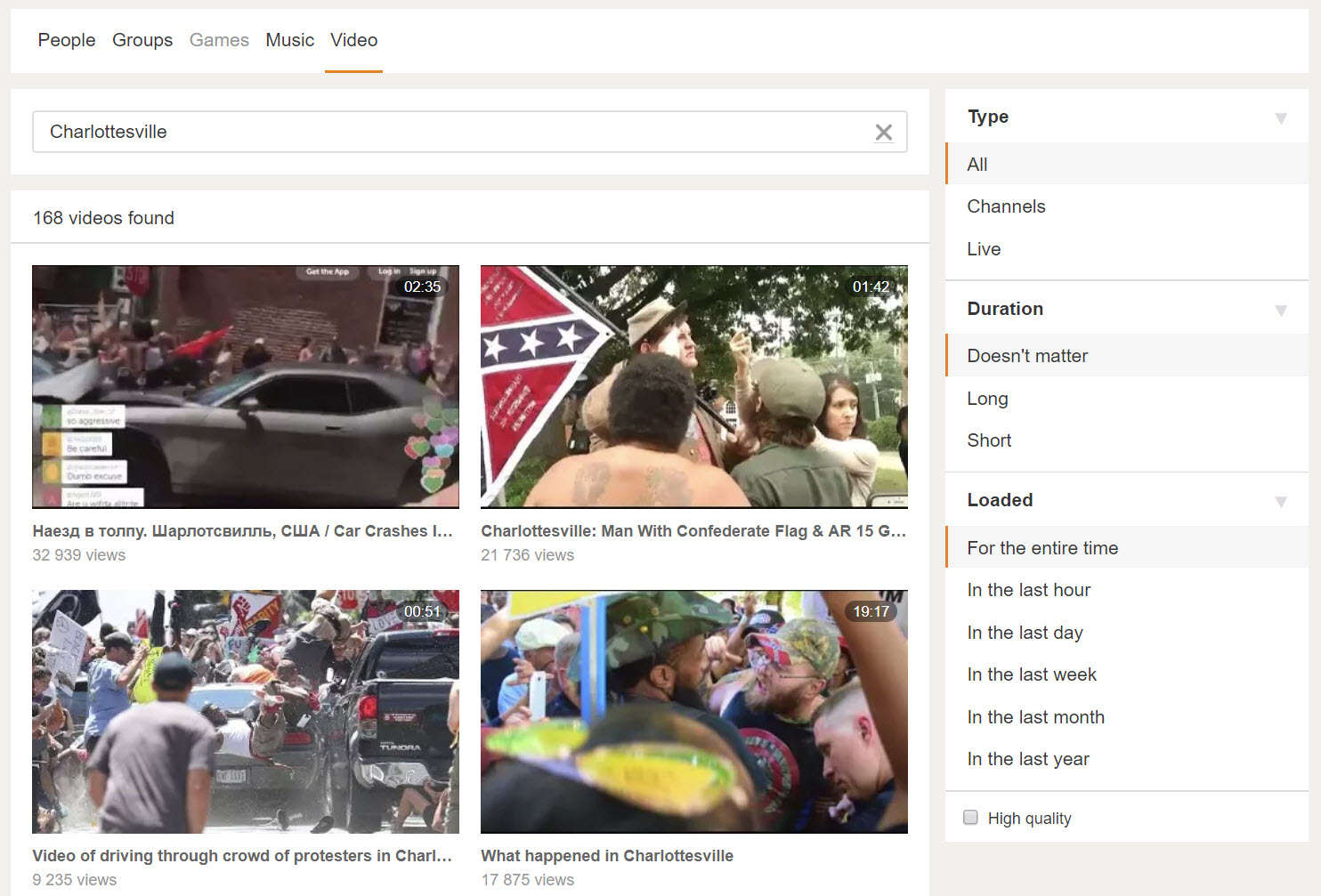This screenshot has height=896, width=1321.
Task: Open the 00:51 crowd video thumbnail
Action: point(246,712)
